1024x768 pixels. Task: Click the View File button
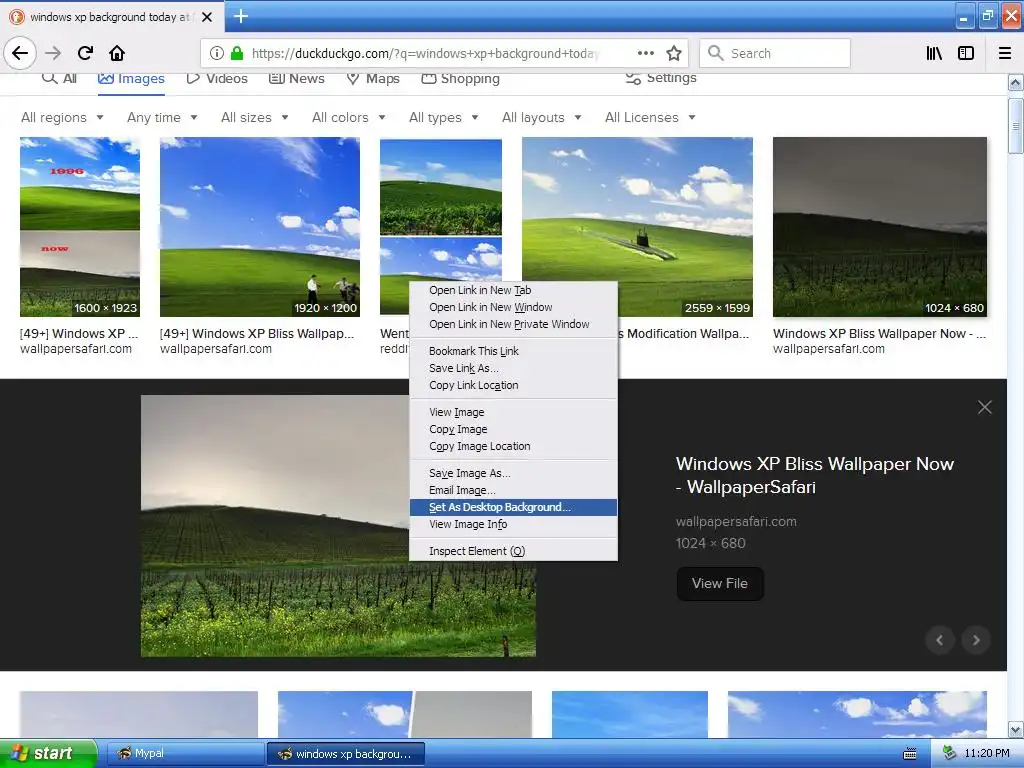coord(720,583)
